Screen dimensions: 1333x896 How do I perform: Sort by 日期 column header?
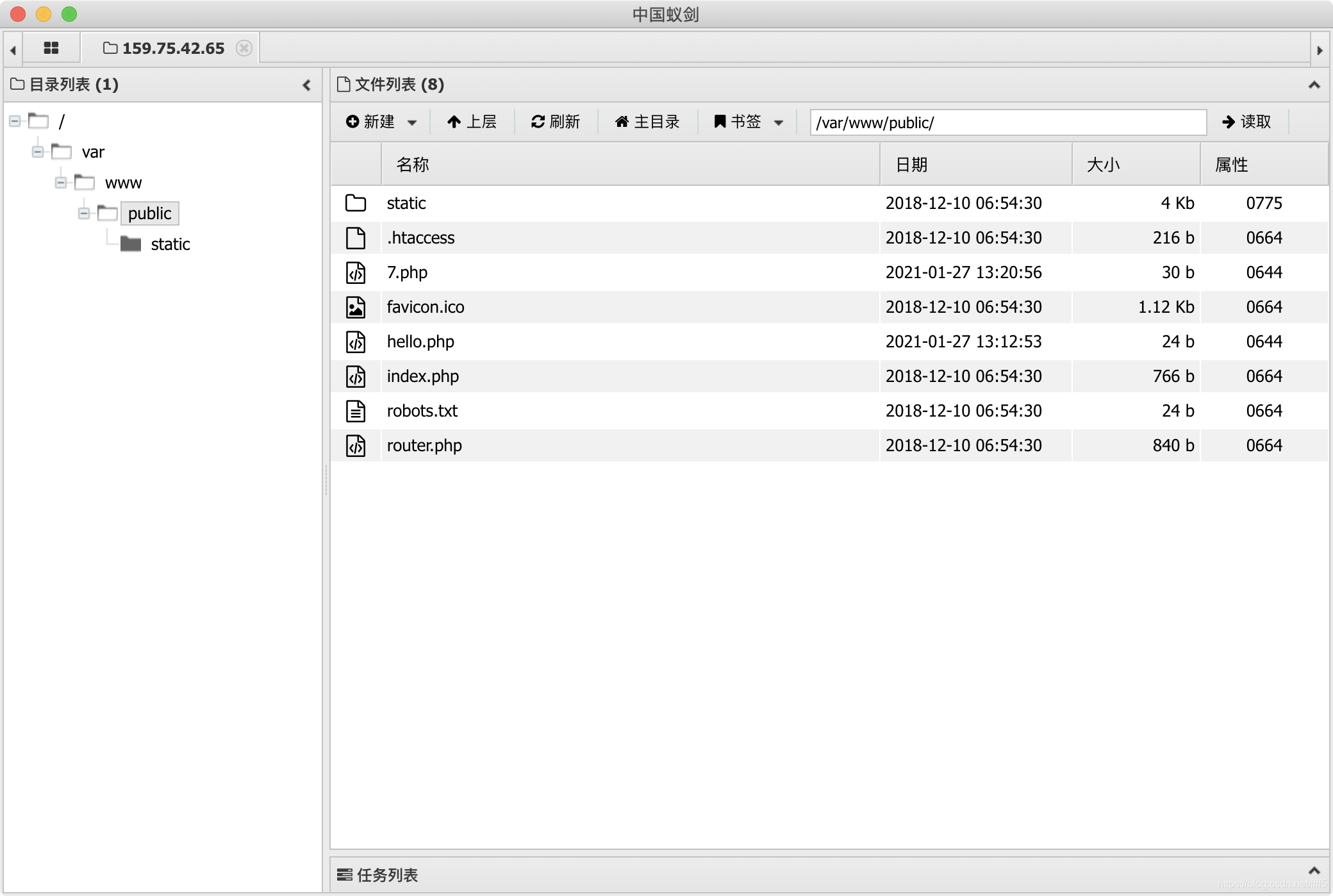[x=975, y=165]
